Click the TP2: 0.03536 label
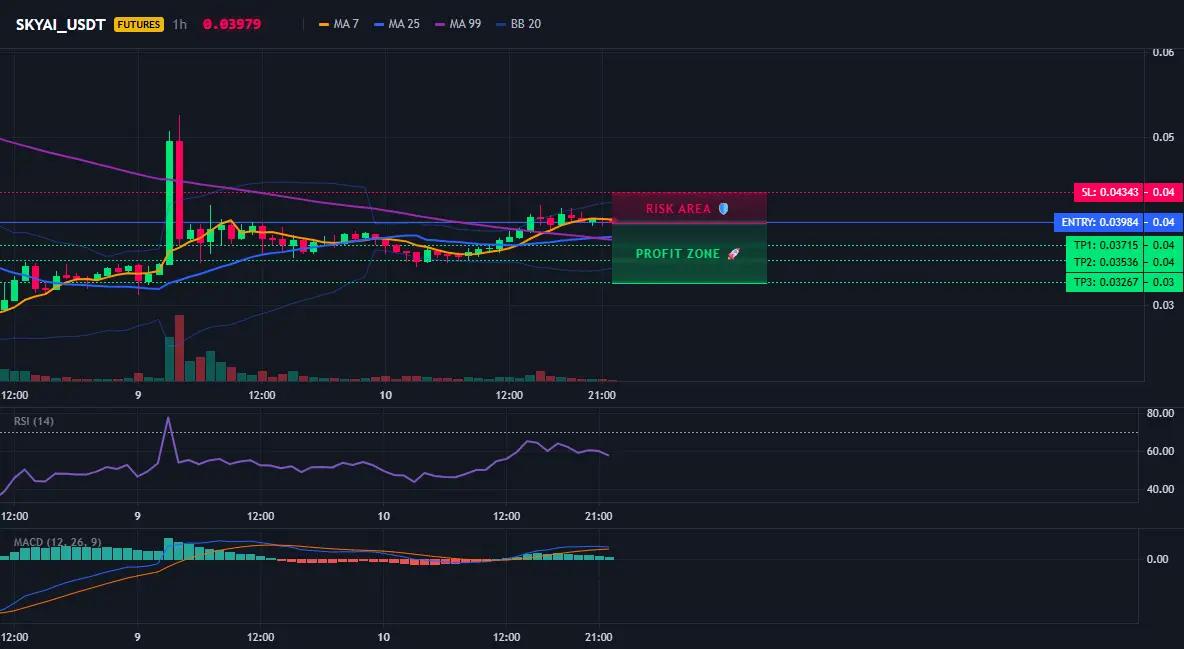The image size is (1184, 649). point(1104,262)
